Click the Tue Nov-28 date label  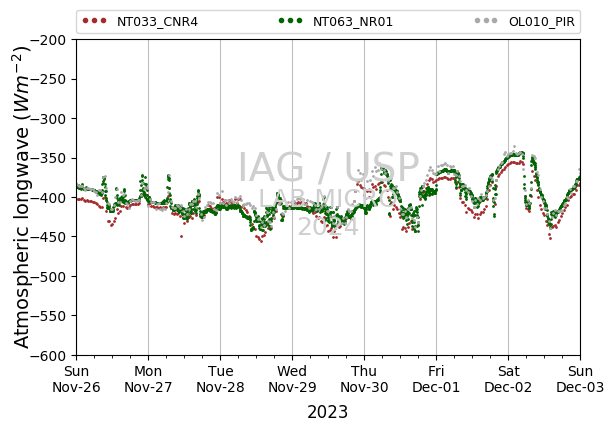coord(220,379)
